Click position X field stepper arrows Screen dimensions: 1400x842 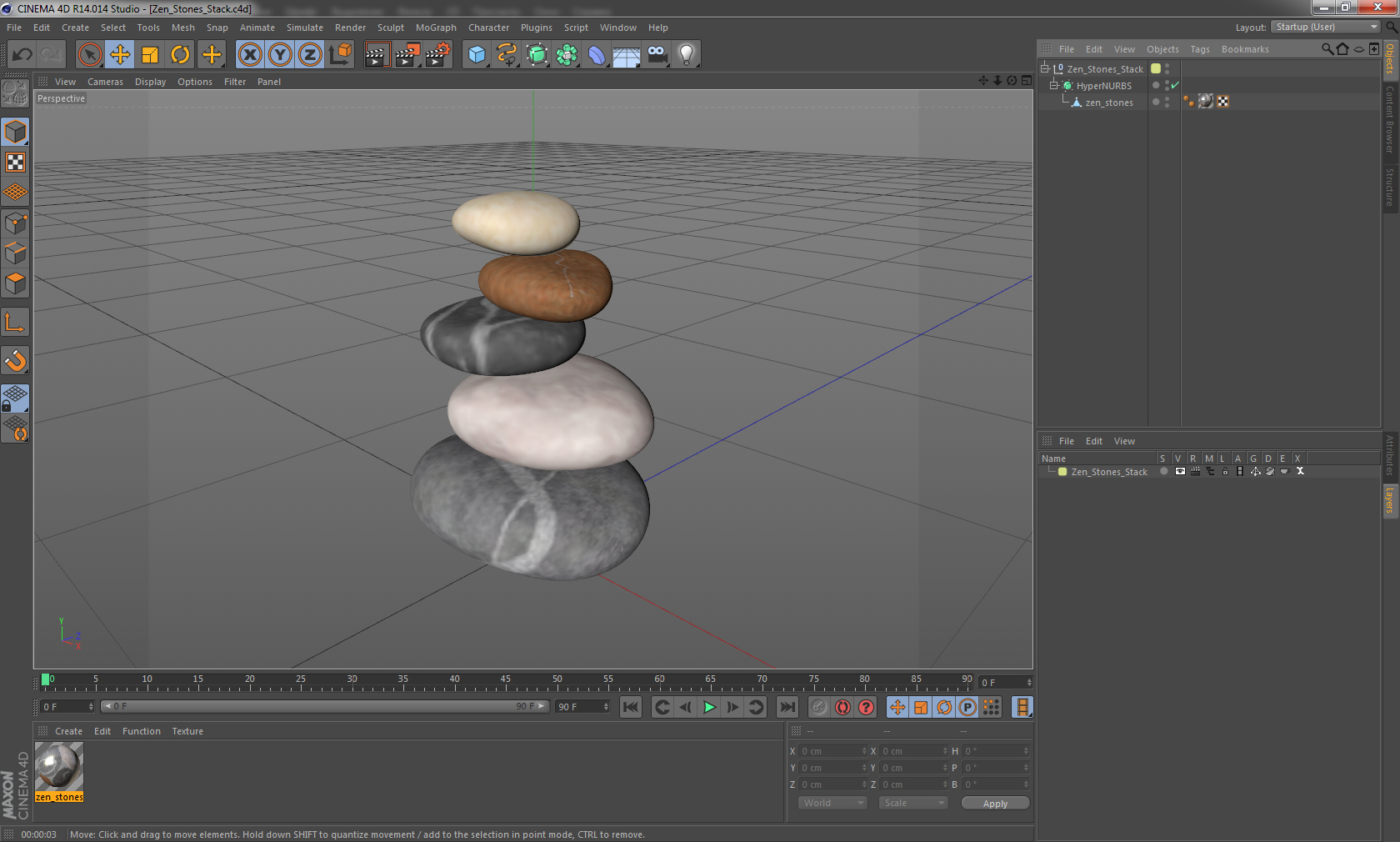[864, 751]
